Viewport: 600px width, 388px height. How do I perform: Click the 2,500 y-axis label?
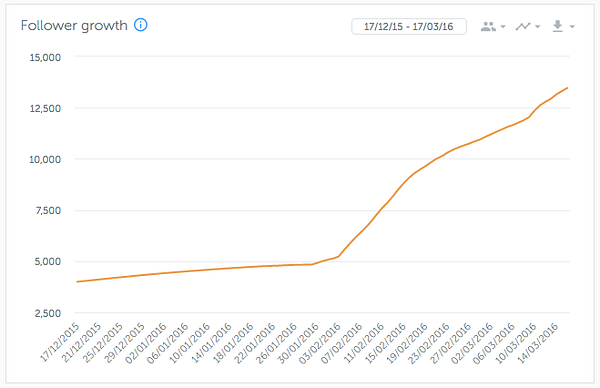(x=47, y=313)
